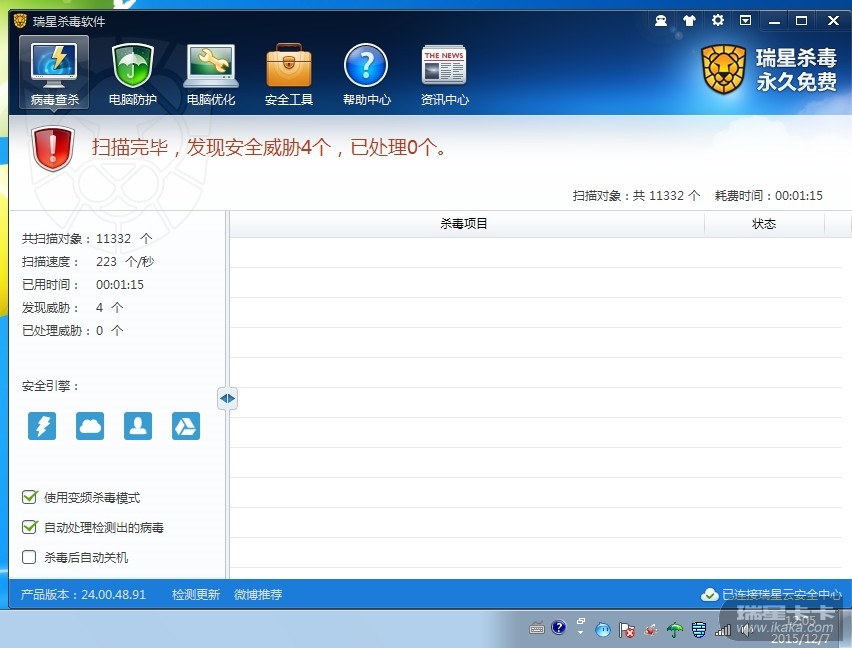Click the Rising lion logo
The width and height of the screenshot is (852, 648).
tap(723, 69)
